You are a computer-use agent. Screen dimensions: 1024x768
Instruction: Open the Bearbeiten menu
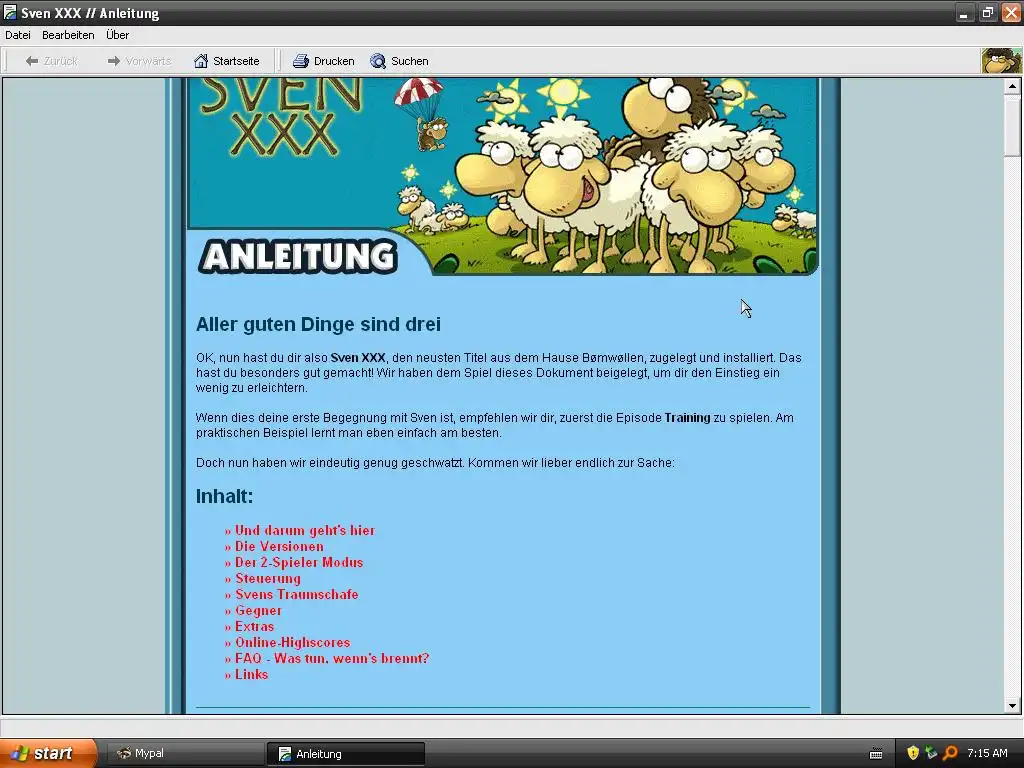[x=68, y=35]
